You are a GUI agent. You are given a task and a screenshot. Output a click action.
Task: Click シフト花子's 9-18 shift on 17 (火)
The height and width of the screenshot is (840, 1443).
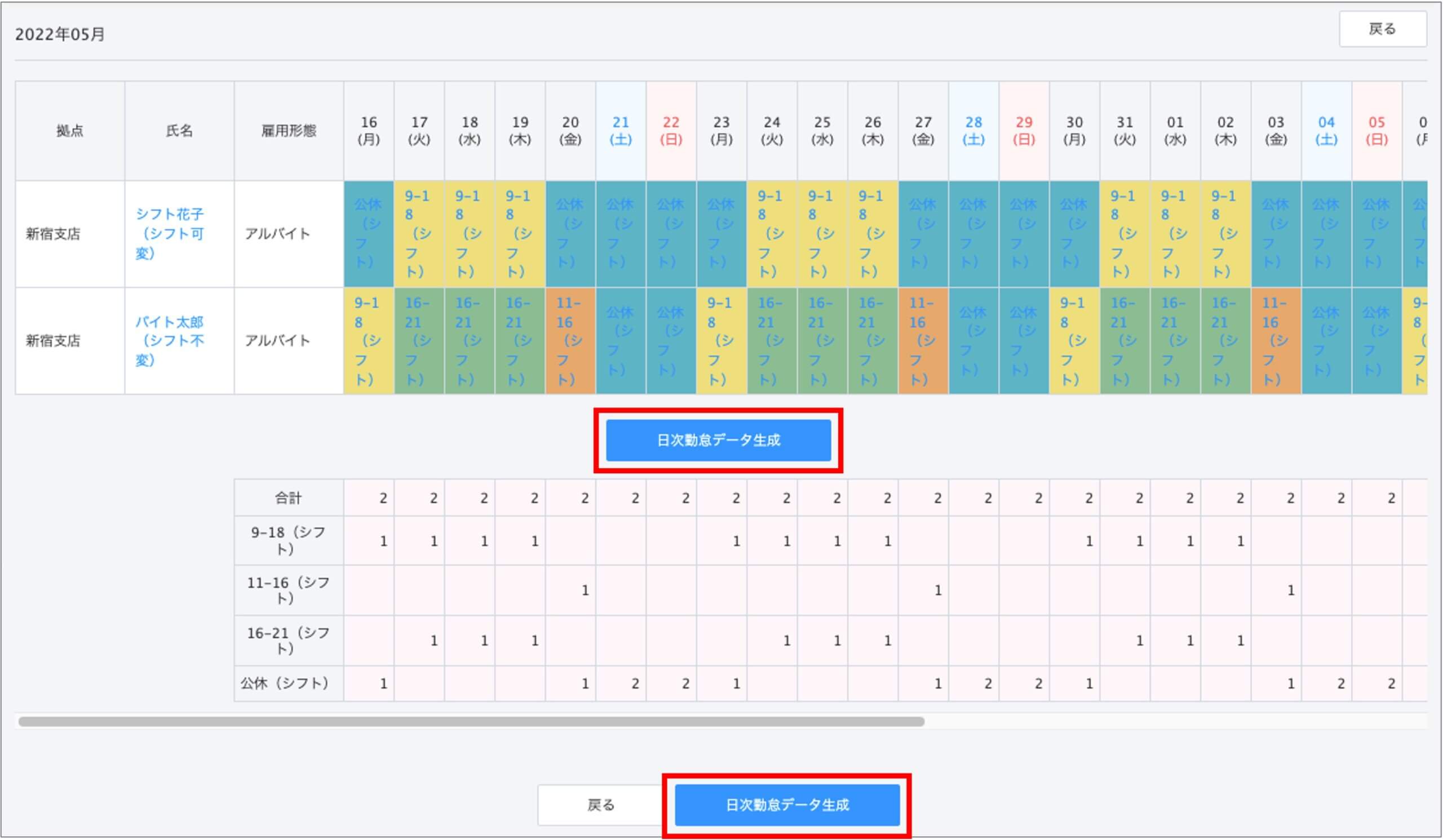[419, 233]
